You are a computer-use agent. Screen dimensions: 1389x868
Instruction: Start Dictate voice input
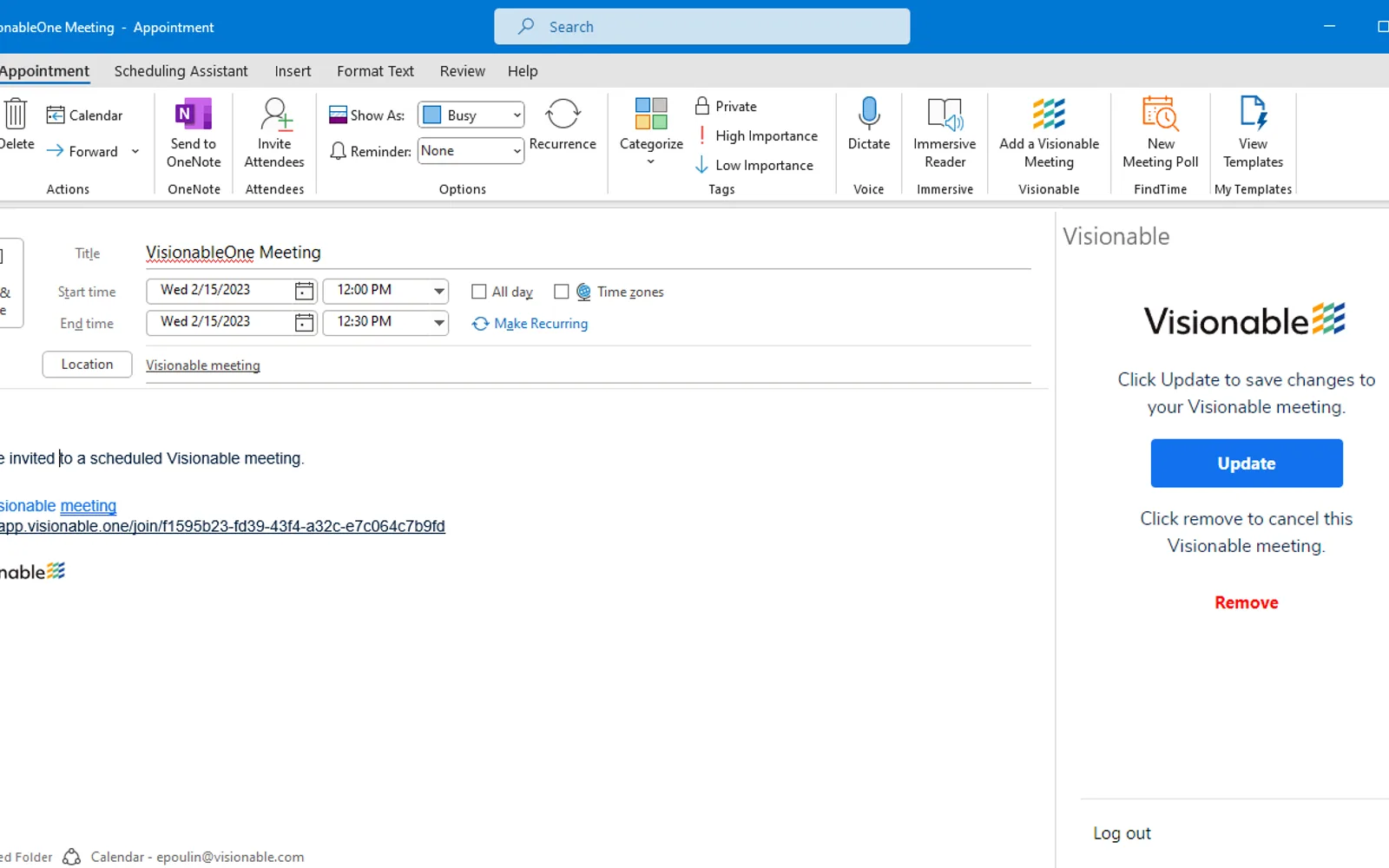pyautogui.click(x=869, y=126)
